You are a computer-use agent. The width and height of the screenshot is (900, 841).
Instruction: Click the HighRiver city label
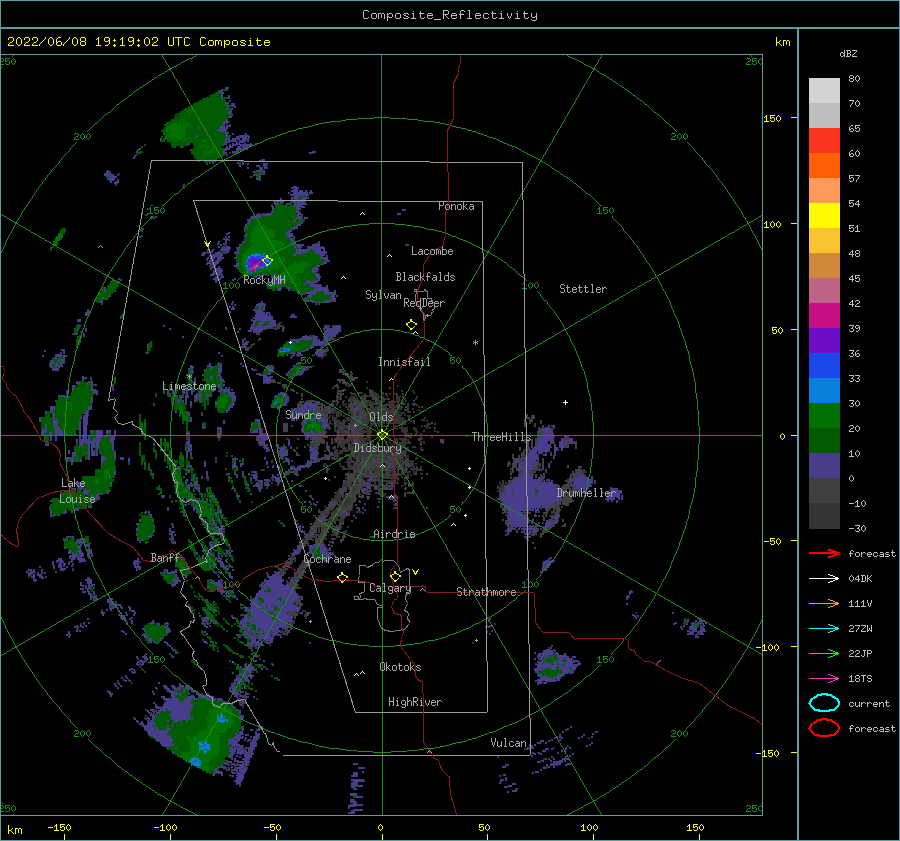(415, 702)
